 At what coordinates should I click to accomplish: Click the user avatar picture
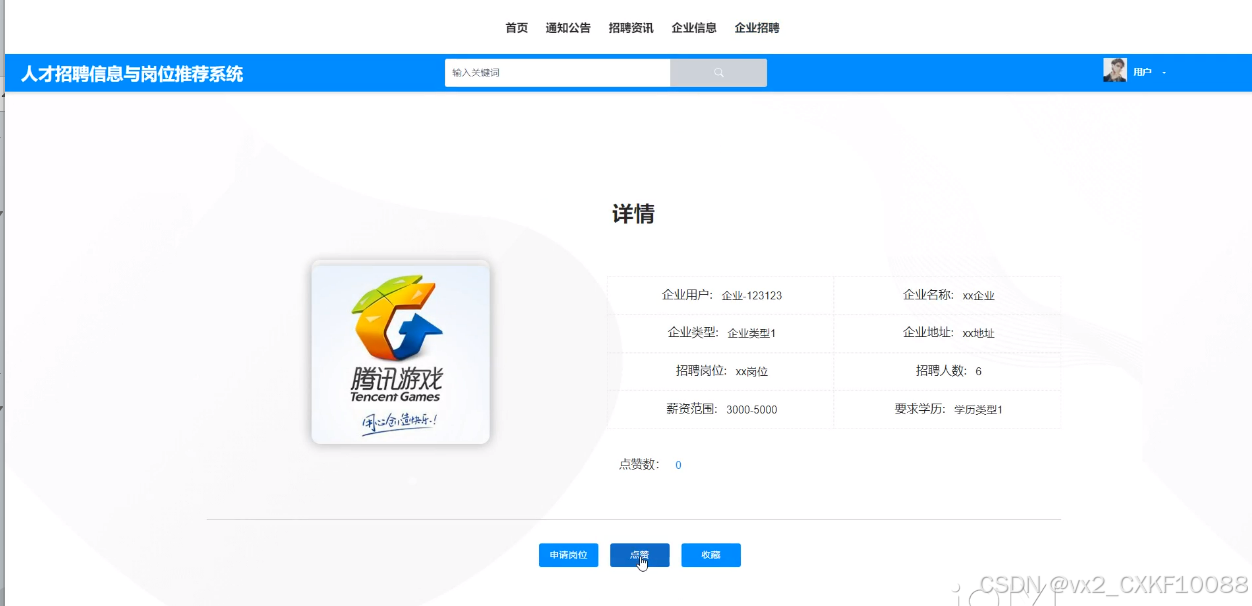(x=1115, y=70)
